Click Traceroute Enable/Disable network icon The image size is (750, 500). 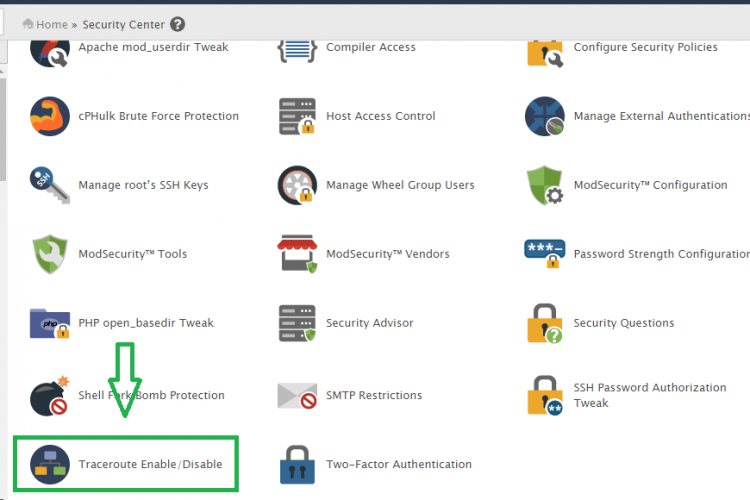[50, 465]
